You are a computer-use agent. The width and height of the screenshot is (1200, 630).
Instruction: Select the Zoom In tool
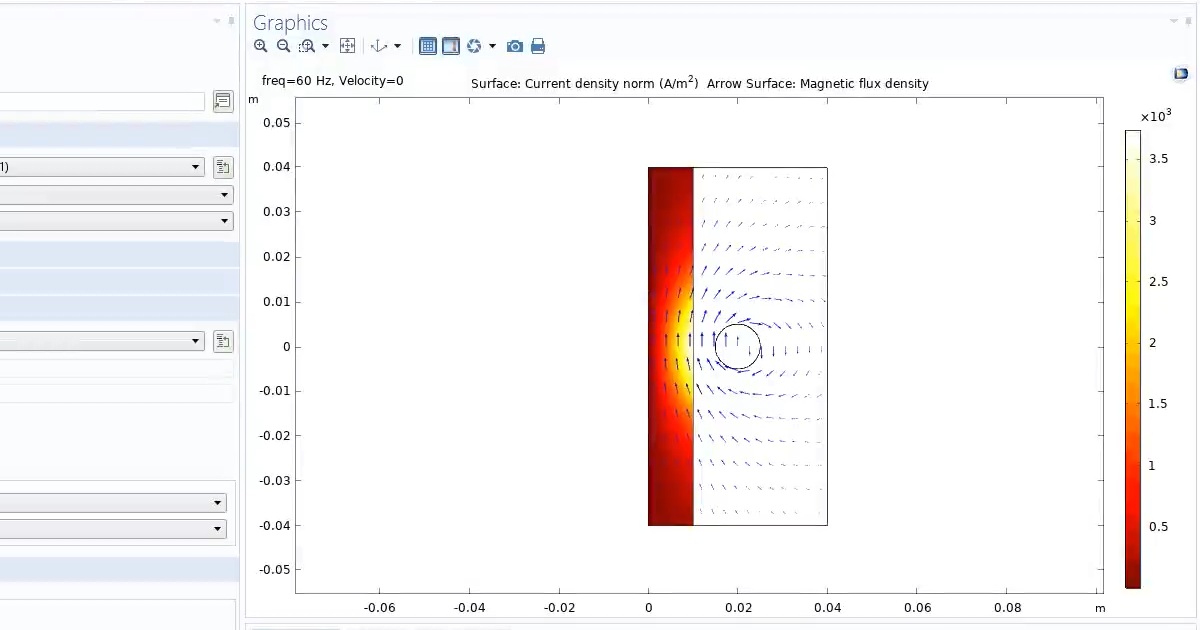click(260, 46)
